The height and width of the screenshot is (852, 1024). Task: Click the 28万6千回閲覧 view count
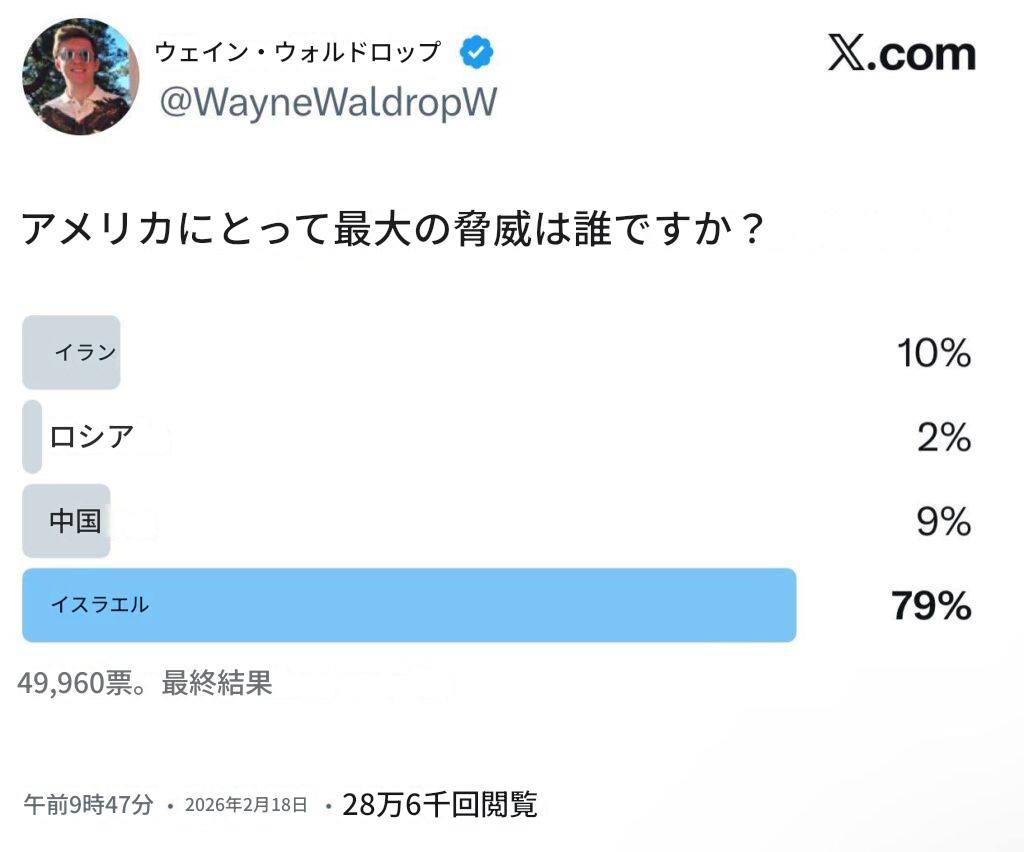(440, 804)
